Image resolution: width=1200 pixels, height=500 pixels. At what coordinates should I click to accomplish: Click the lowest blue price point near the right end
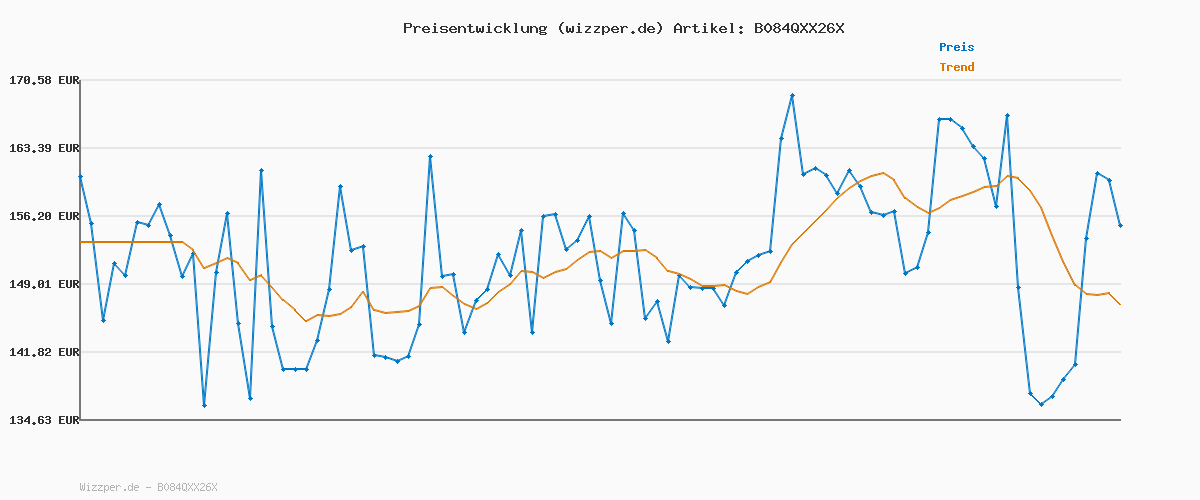1041,405
